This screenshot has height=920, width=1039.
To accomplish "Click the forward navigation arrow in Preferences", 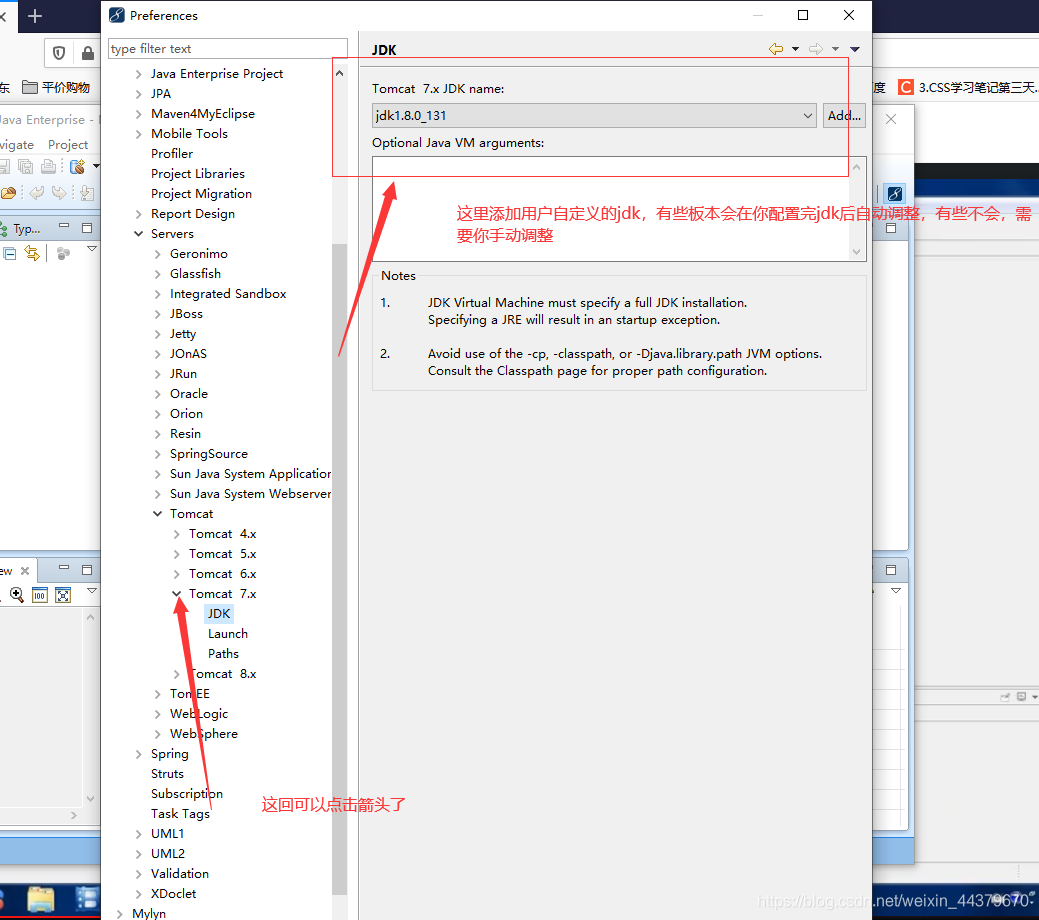I will pyautogui.click(x=816, y=49).
